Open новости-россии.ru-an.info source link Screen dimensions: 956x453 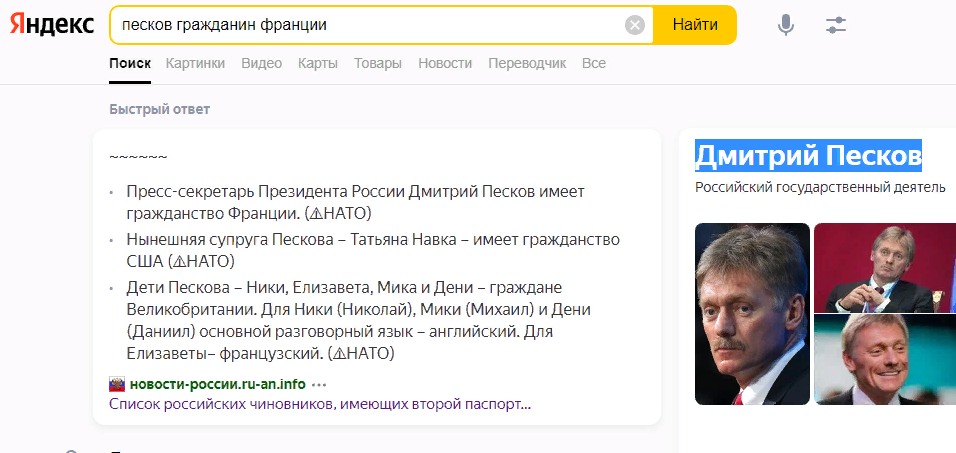218,385
